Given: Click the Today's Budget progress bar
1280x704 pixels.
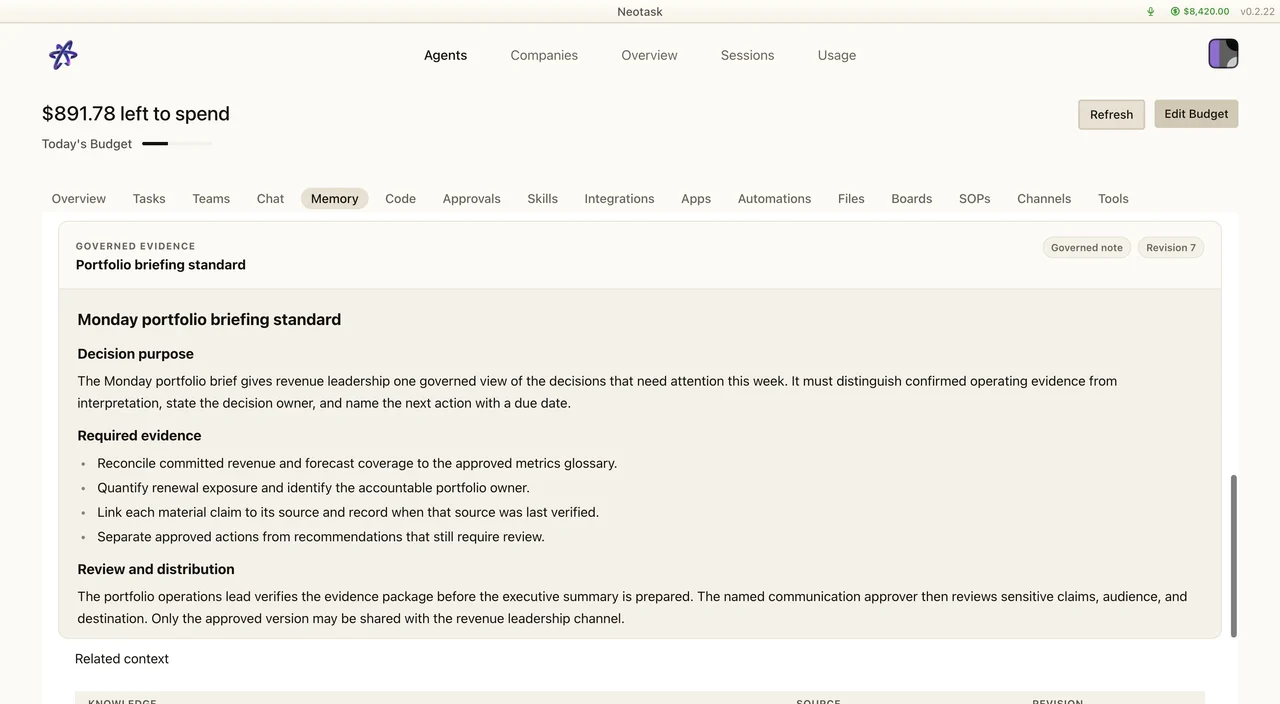Looking at the screenshot, I should (x=177, y=144).
